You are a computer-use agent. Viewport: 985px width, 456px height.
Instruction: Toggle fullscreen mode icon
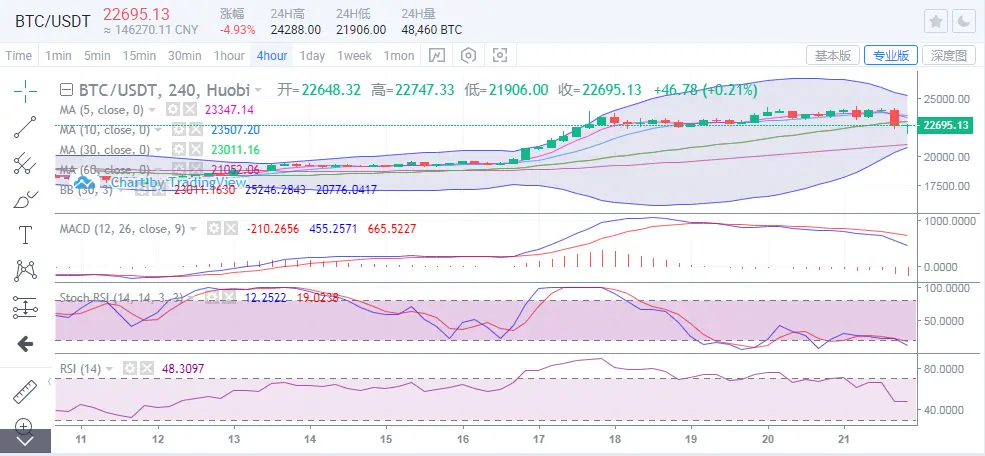coord(499,55)
